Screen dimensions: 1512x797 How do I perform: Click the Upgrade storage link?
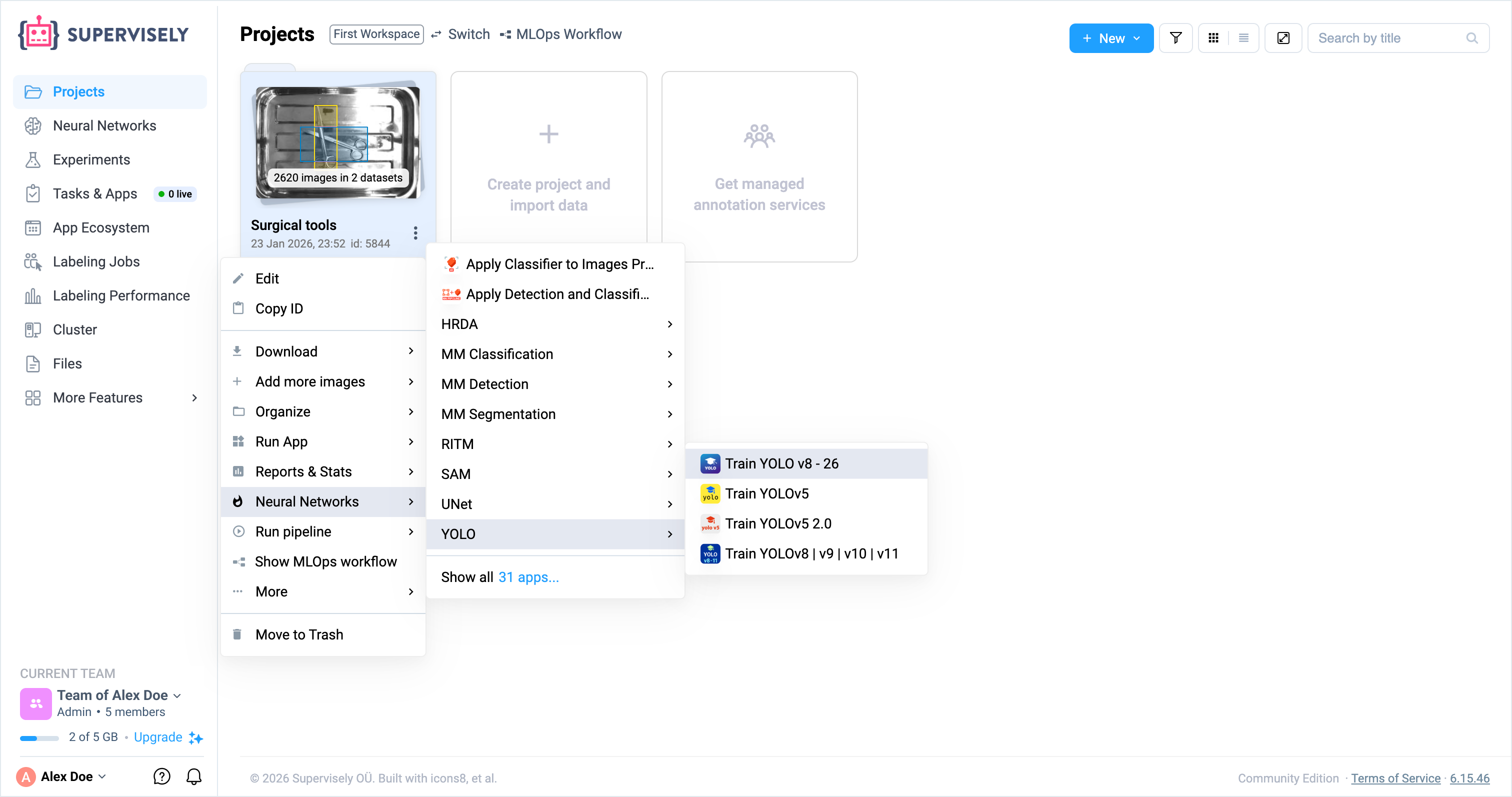coord(158,737)
